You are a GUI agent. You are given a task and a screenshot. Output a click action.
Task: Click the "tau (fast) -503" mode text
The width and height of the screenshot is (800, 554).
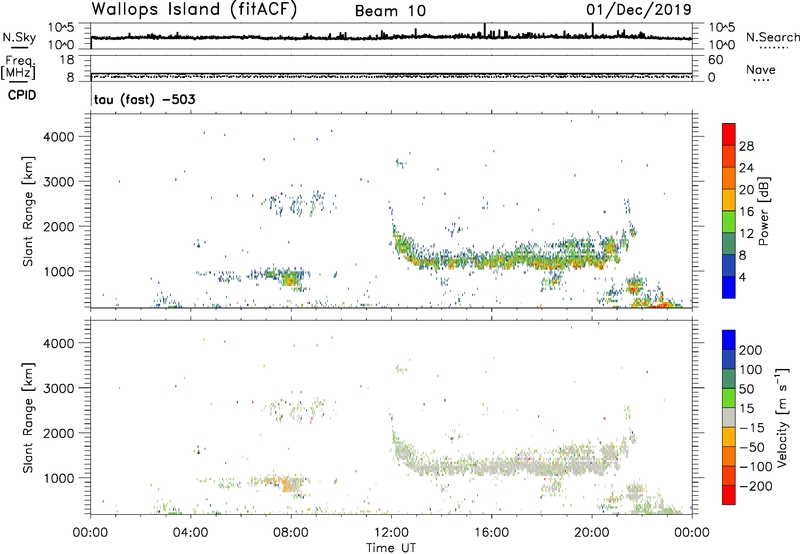click(144, 99)
